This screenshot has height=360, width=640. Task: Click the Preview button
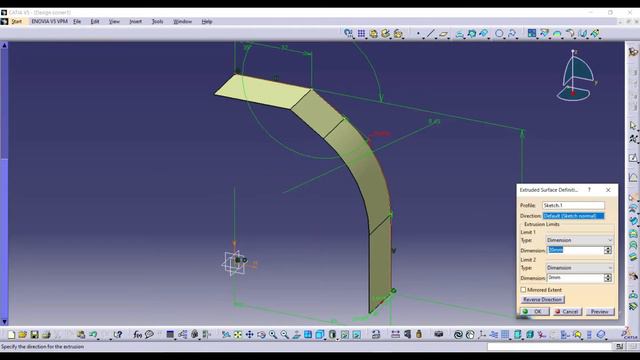(x=600, y=311)
